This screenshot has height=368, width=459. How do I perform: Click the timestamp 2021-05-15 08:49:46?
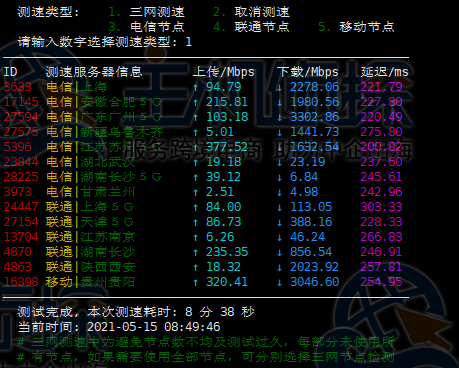pyautogui.click(x=154, y=327)
